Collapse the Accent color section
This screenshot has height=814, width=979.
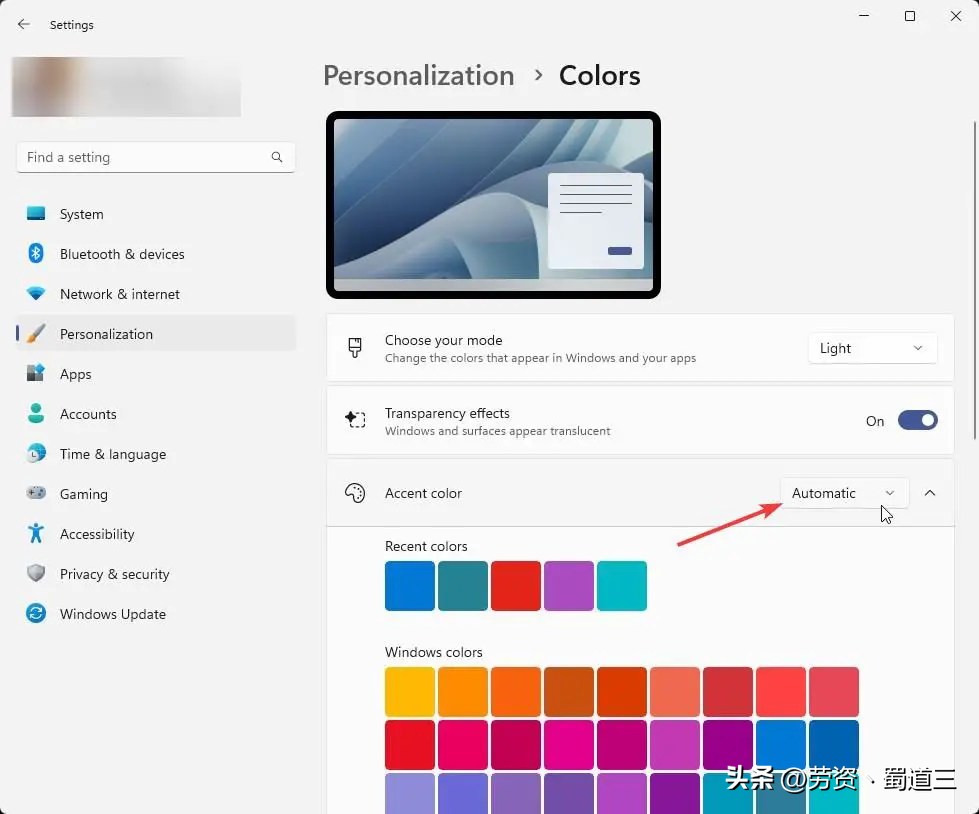(x=930, y=492)
